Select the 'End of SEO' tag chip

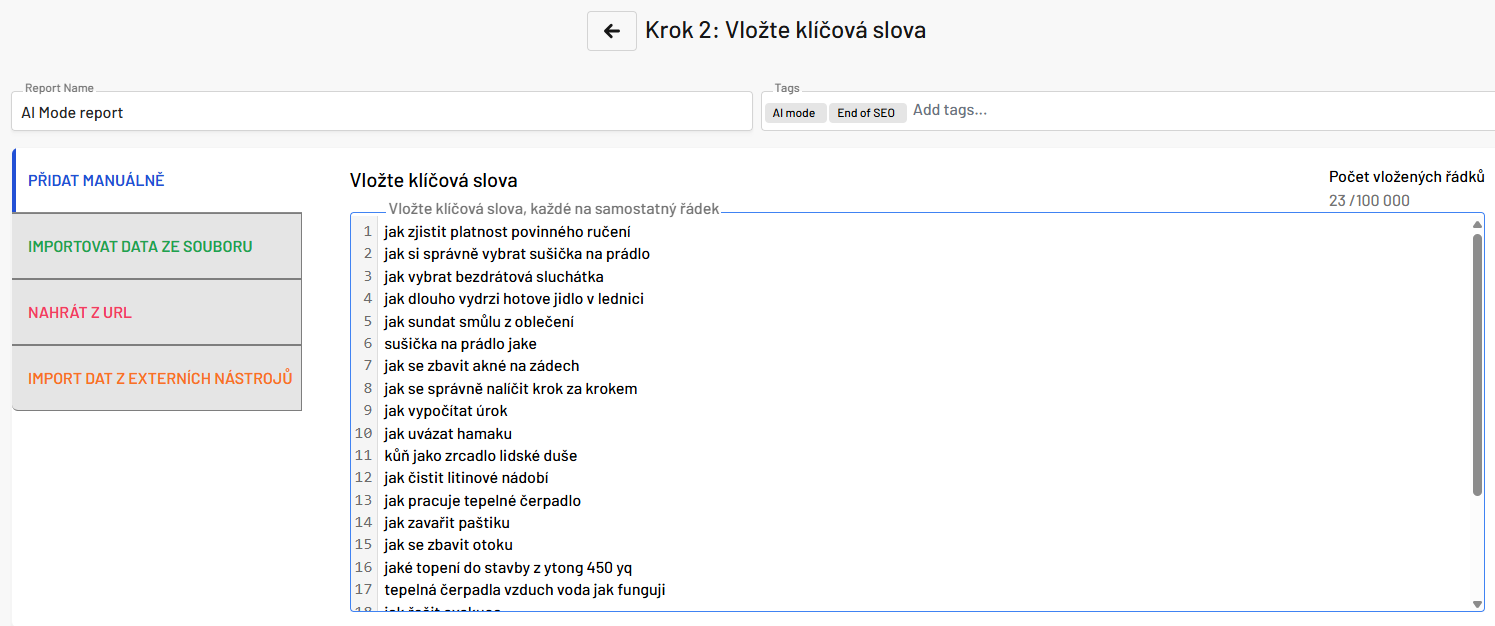pyautogui.click(x=866, y=112)
